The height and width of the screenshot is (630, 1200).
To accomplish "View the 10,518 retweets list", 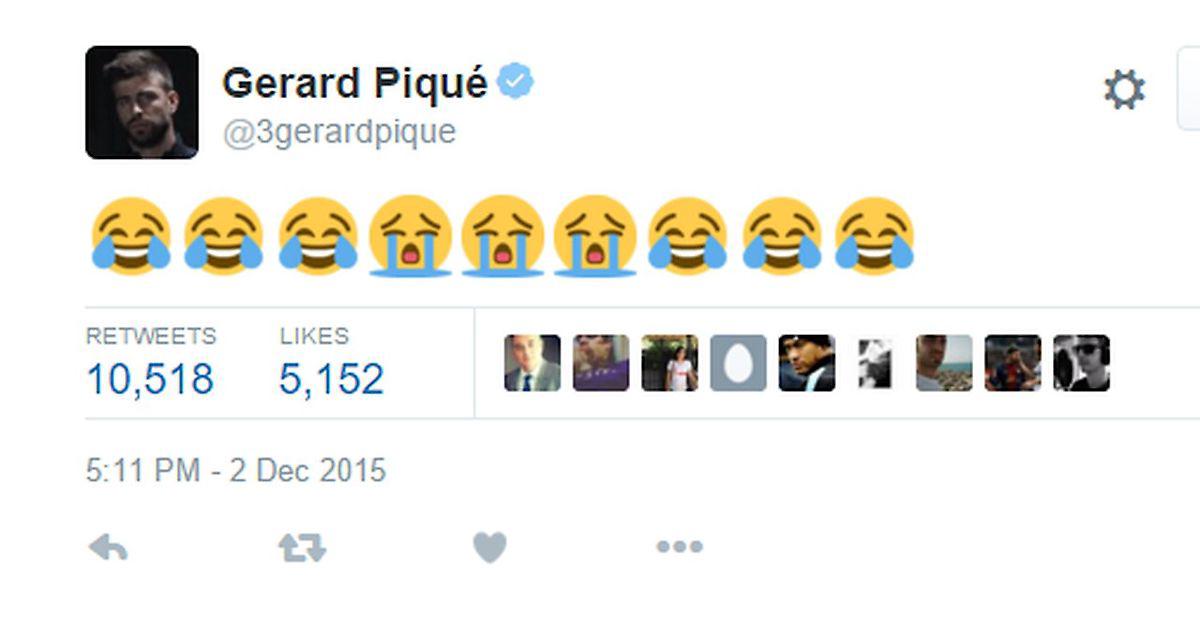I will click(x=150, y=365).
